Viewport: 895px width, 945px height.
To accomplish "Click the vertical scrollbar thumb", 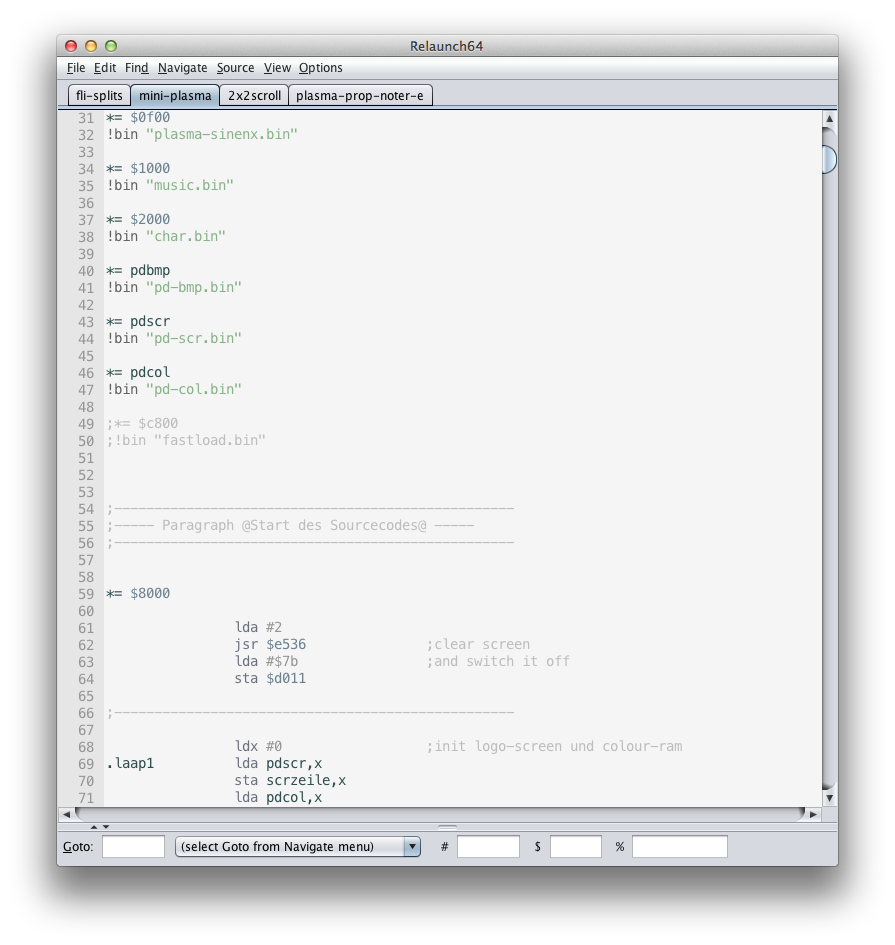I will [x=828, y=159].
